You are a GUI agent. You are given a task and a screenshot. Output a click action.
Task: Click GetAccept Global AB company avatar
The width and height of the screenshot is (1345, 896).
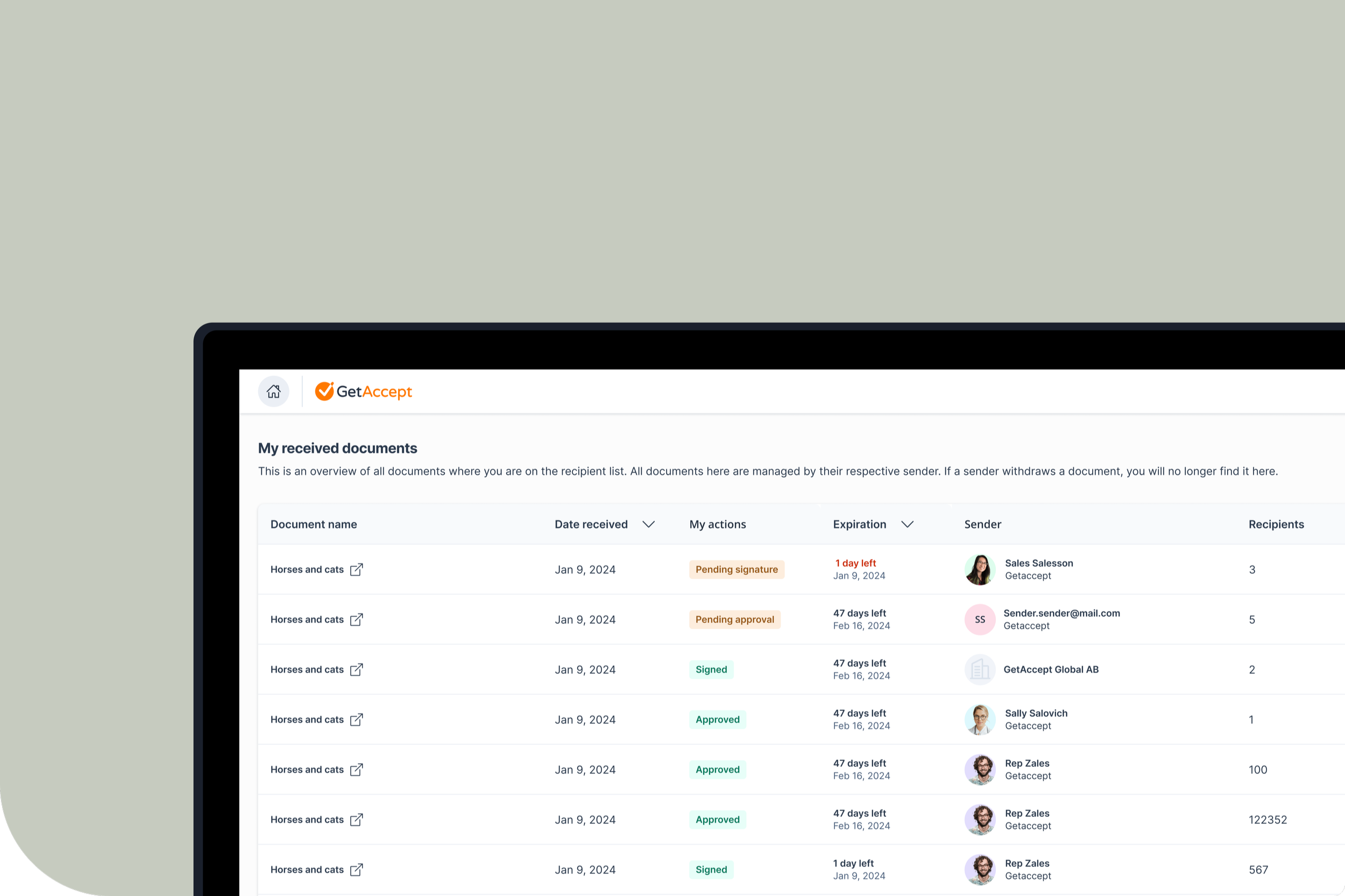pyautogui.click(x=980, y=670)
